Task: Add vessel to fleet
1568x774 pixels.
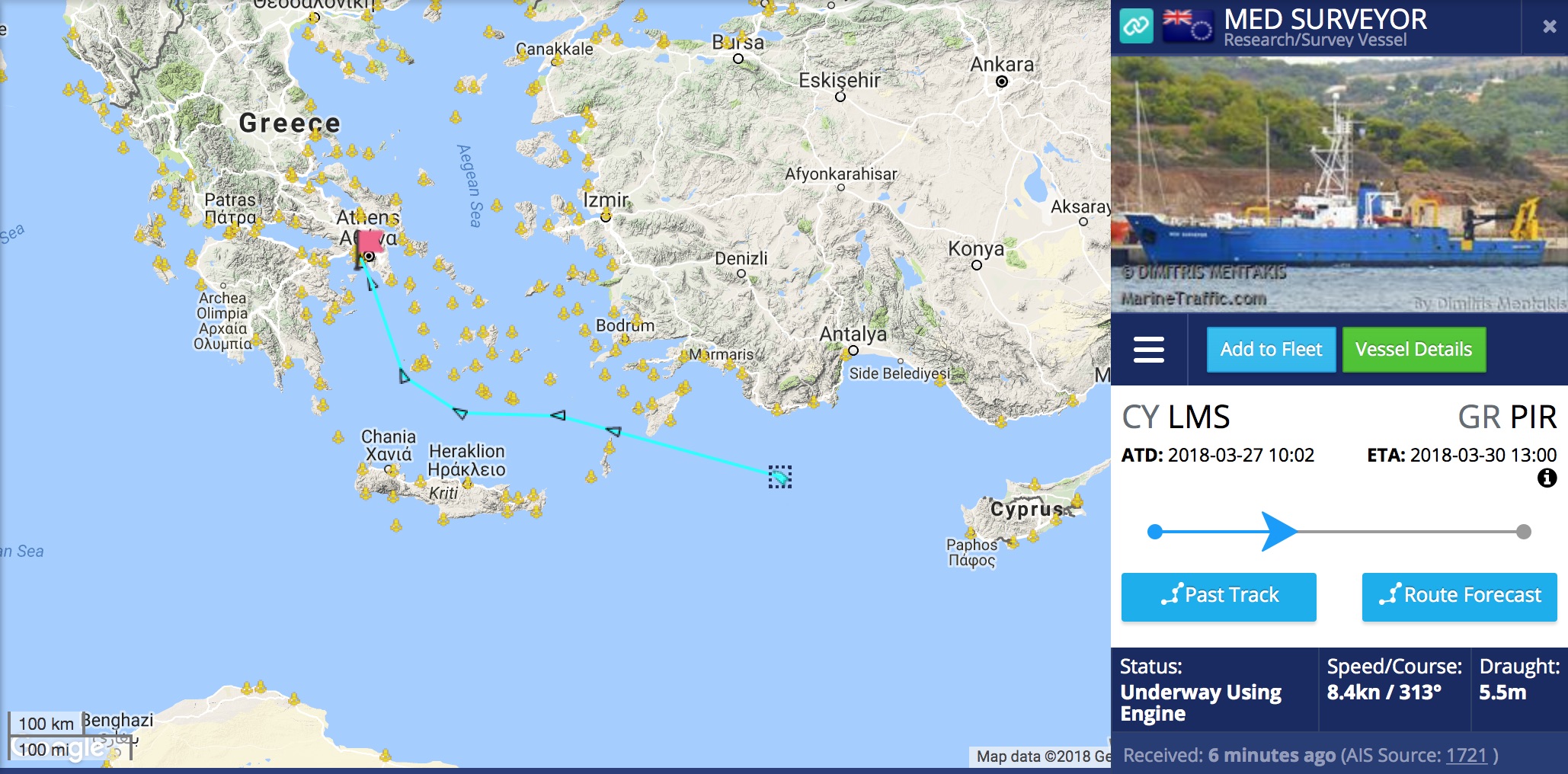Action: (1271, 350)
